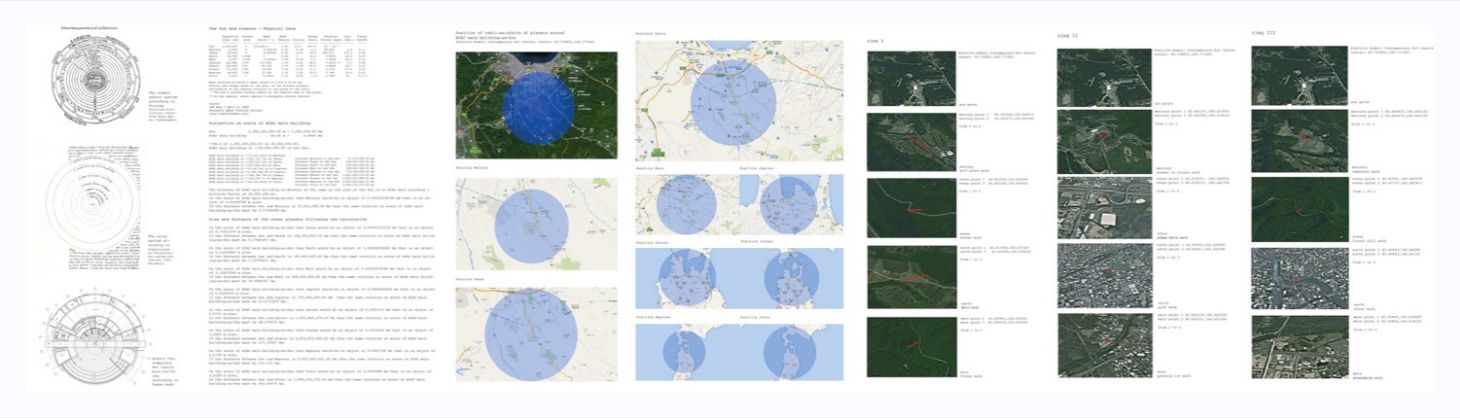Viewport: 1460px width, 418px height.
Task: Open last satellite photo under ring III
Action: point(1299,348)
